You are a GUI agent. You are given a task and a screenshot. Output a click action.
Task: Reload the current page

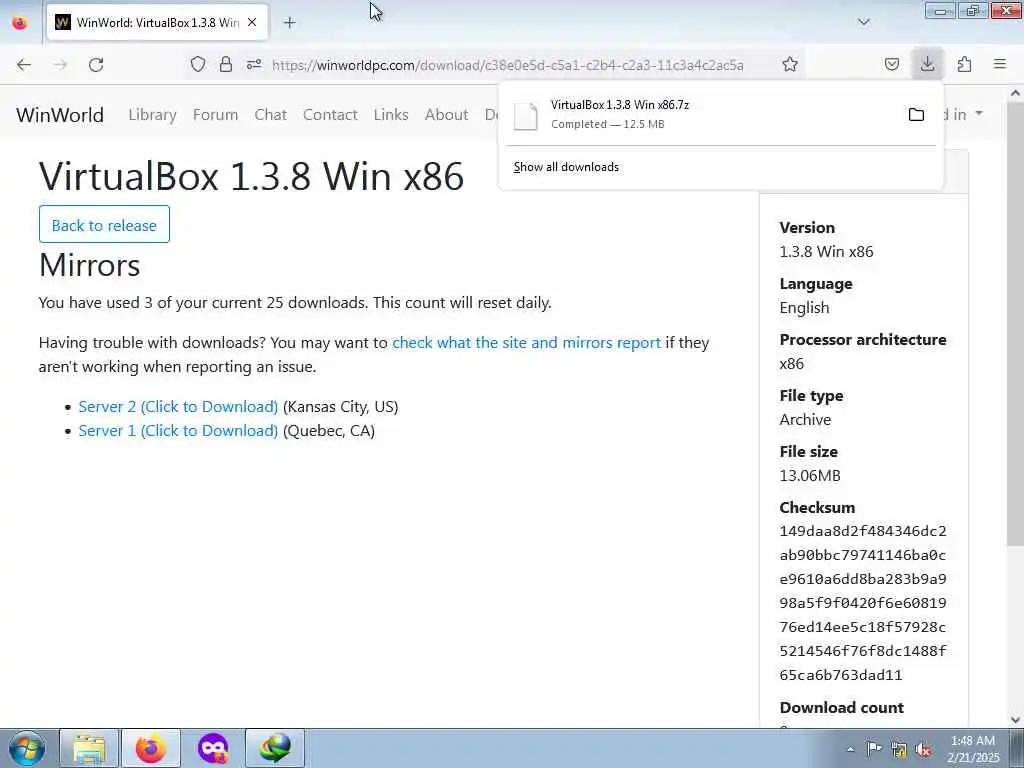(96, 65)
